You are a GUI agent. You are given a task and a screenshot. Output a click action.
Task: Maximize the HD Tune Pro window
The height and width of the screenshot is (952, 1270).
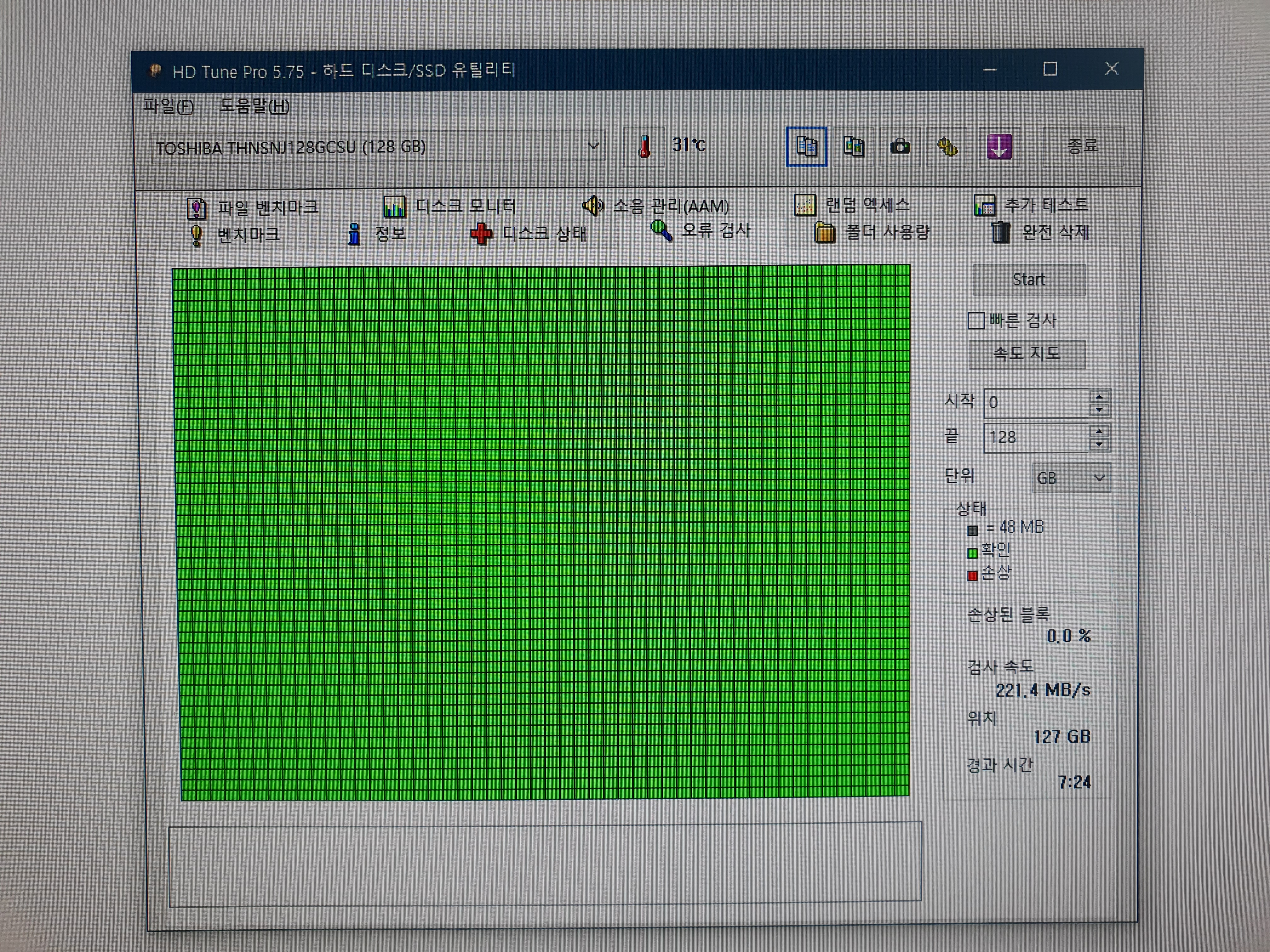tap(1050, 70)
